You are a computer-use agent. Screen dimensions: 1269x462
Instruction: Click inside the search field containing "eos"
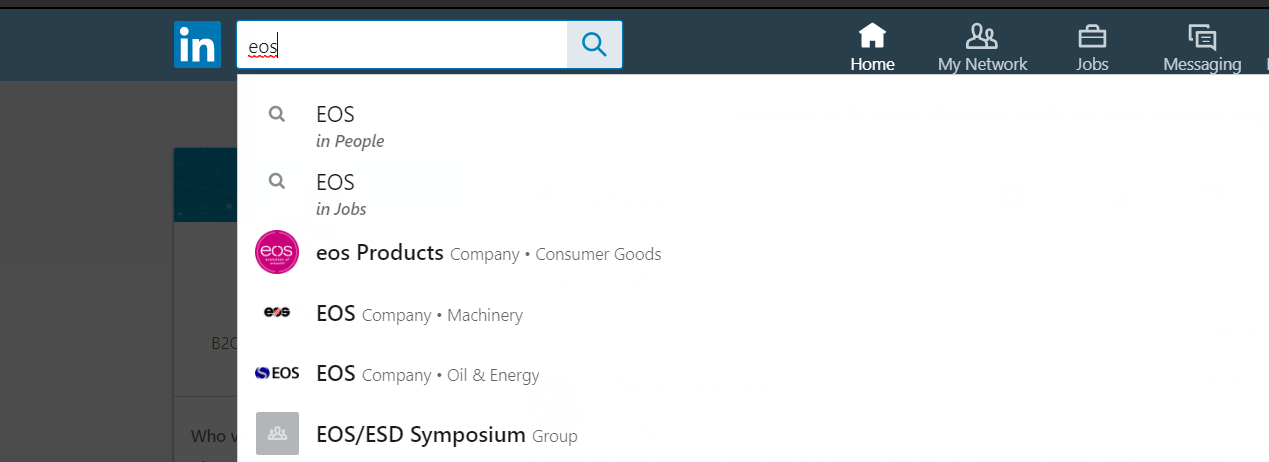tap(400, 45)
